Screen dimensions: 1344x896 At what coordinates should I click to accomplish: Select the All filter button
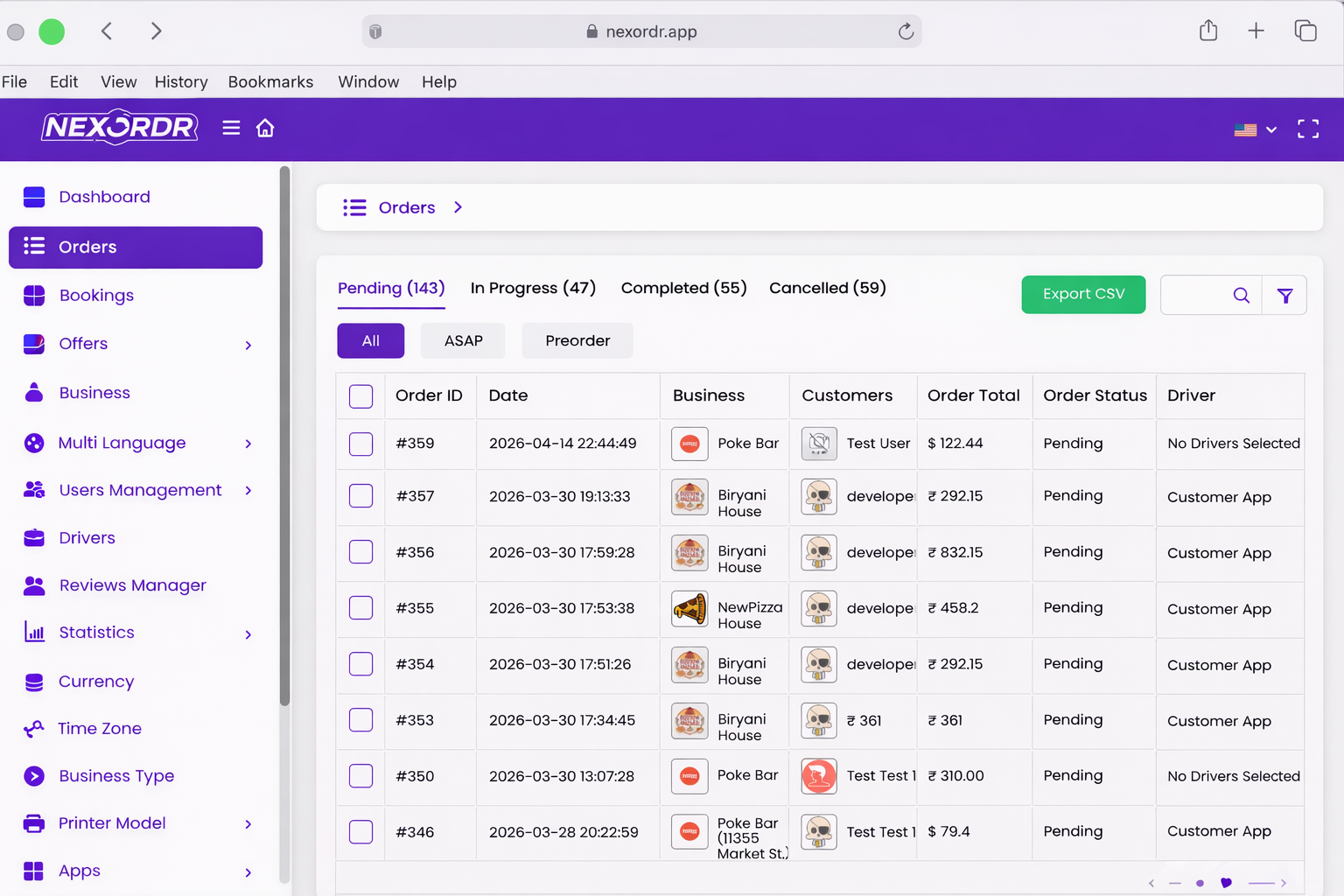click(371, 340)
